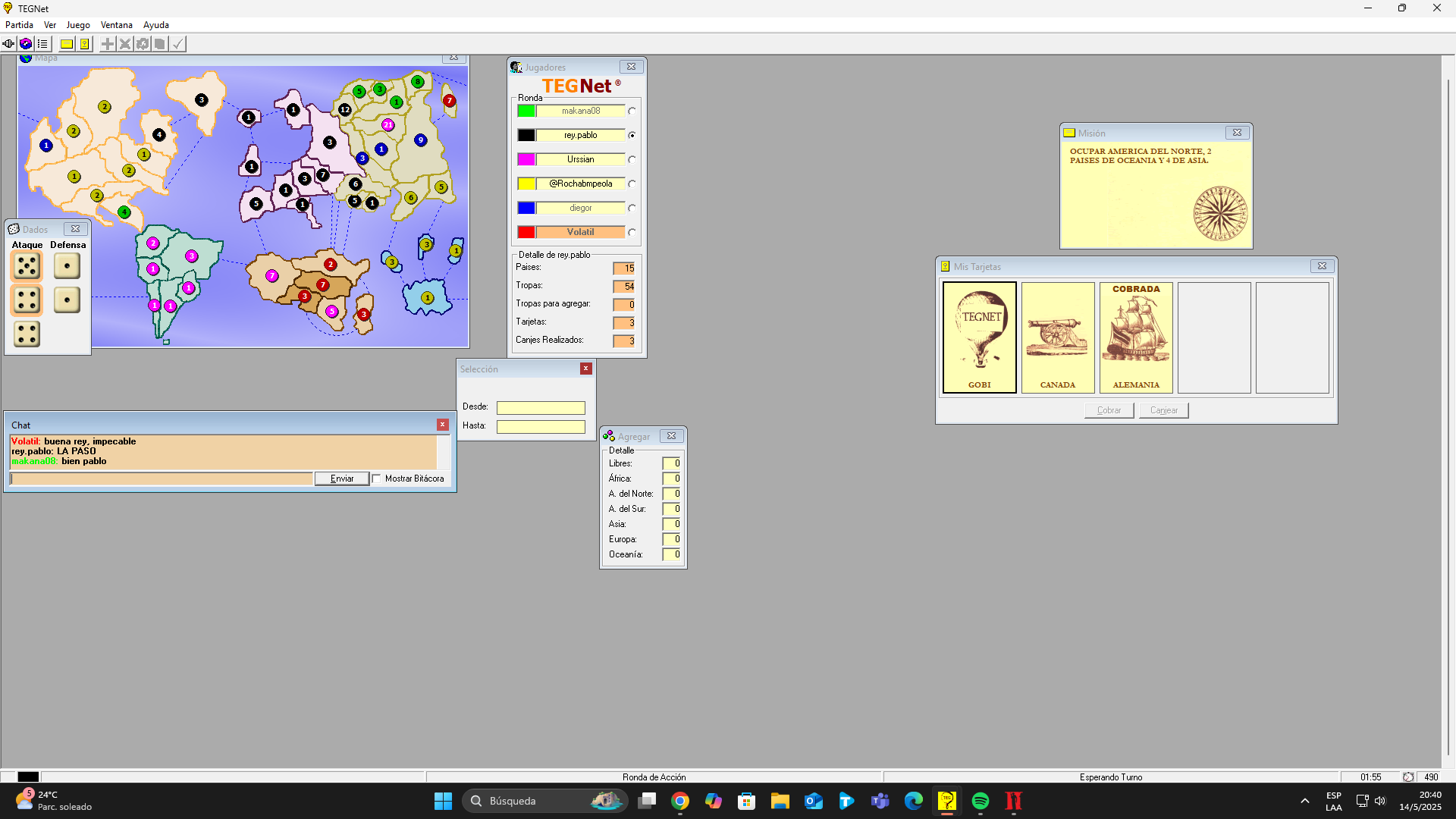Click the Asia value field in Agregar
1456x819 pixels.
[671, 524]
